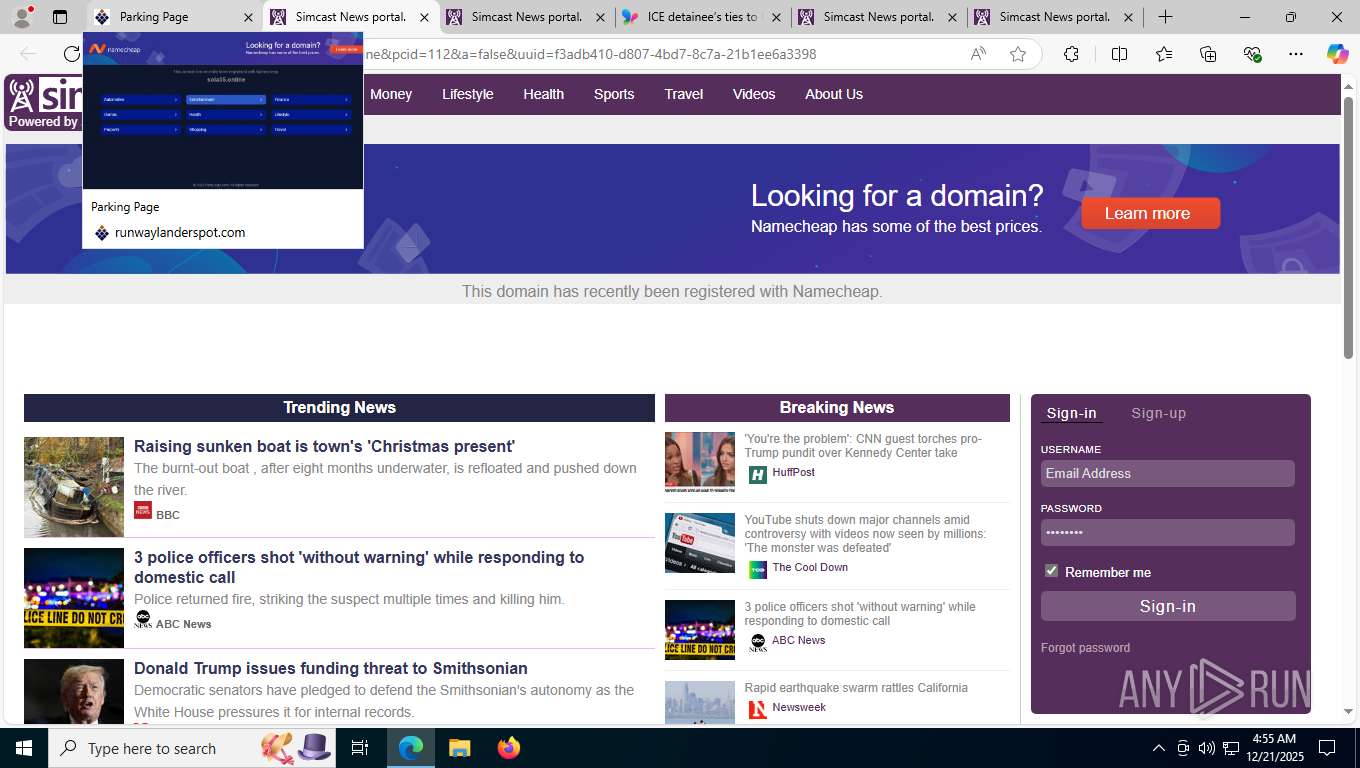Image resolution: width=1360 pixels, height=768 pixels.
Task: Open trending '3 police officers shot' headline
Action: (x=359, y=567)
